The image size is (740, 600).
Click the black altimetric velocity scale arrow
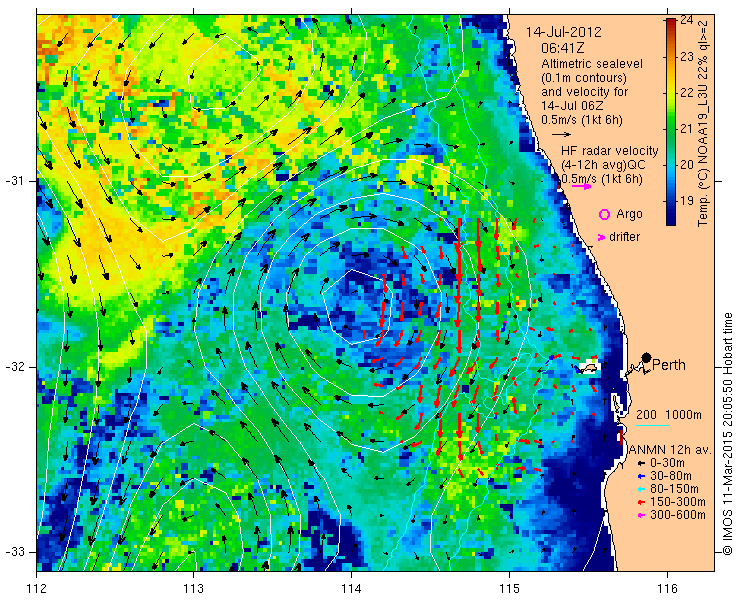(x=561, y=135)
